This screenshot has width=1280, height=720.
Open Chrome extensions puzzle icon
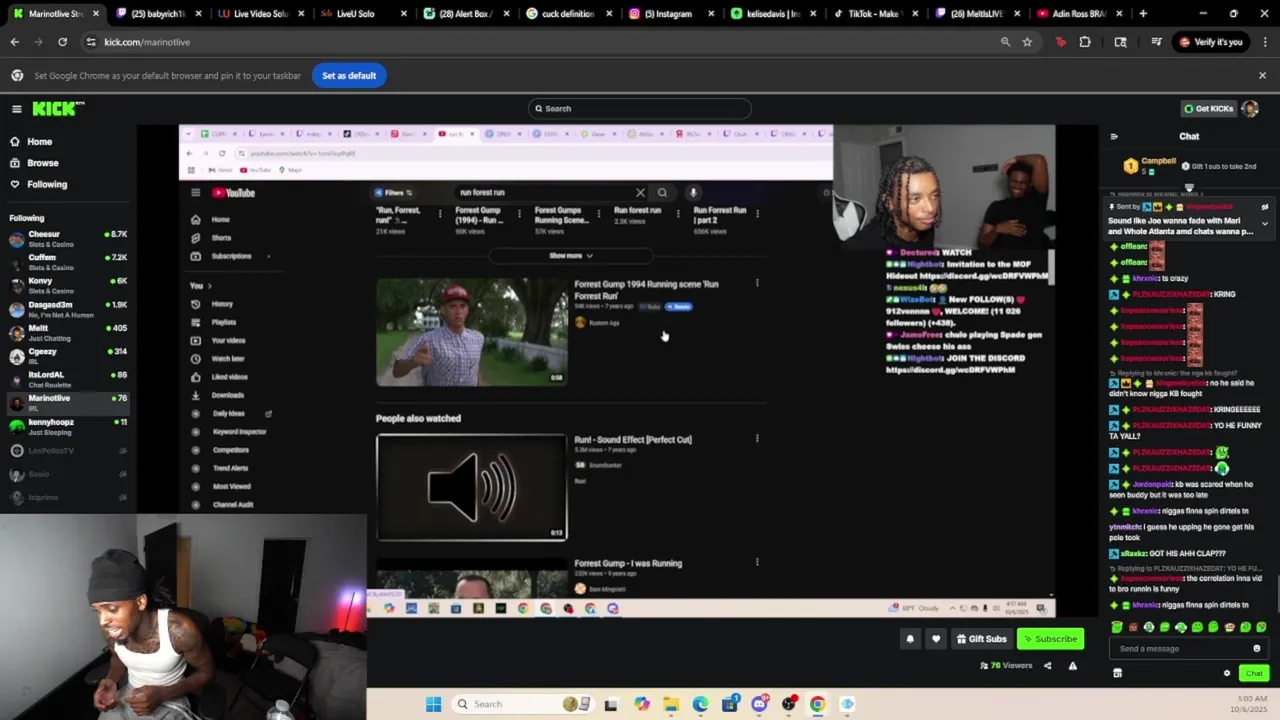(1085, 42)
